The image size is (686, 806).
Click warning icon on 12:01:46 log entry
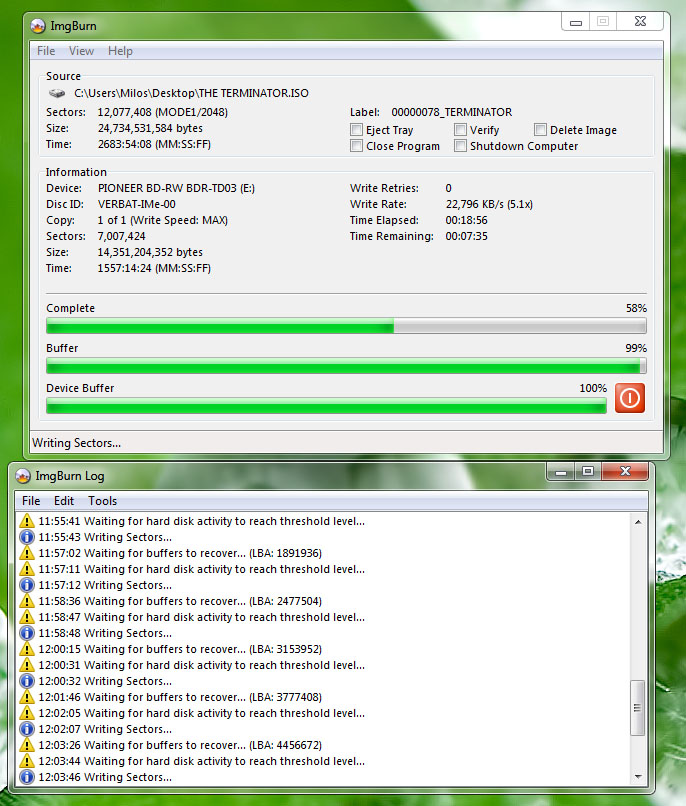point(27,697)
